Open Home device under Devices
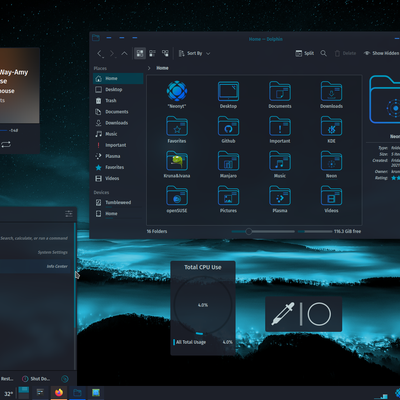 (118, 213)
